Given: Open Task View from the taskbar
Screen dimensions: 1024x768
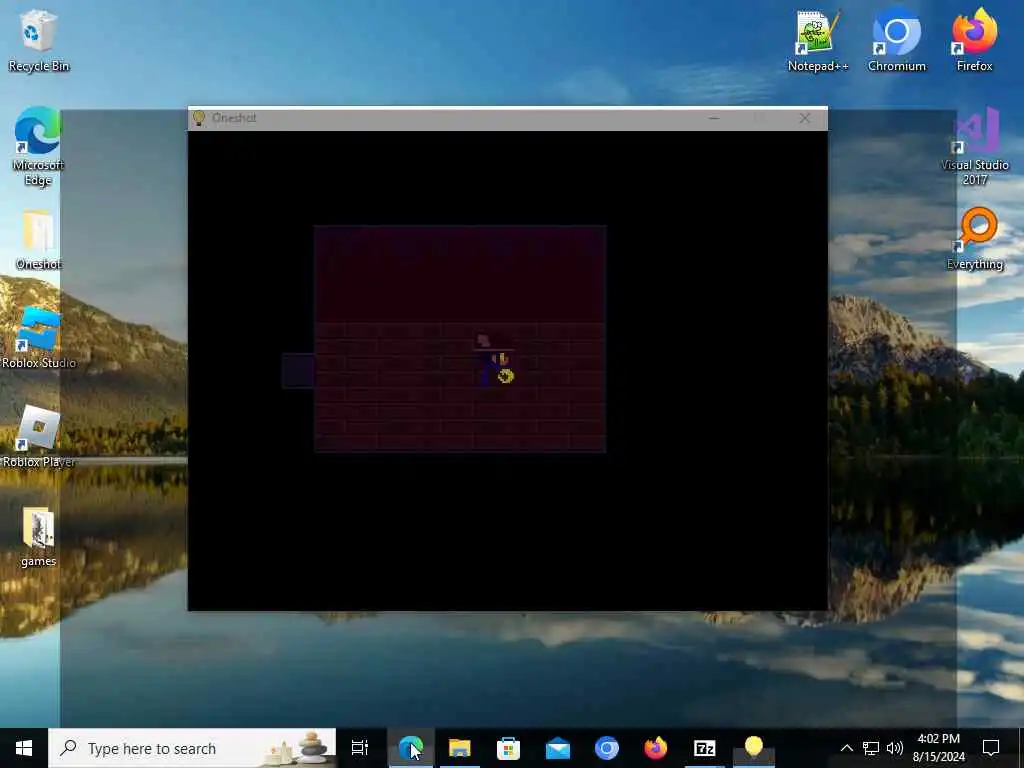Looking at the screenshot, I should click(360, 748).
